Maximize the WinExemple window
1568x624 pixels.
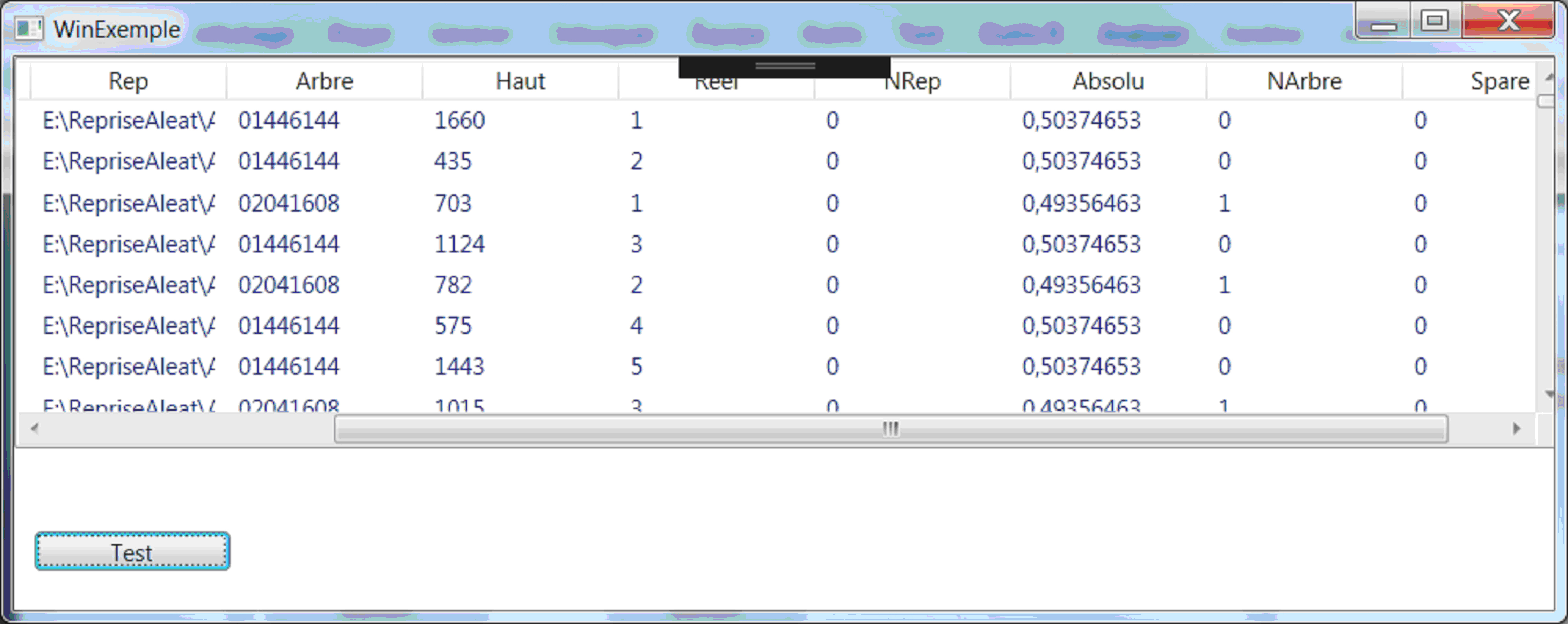pos(1435,21)
